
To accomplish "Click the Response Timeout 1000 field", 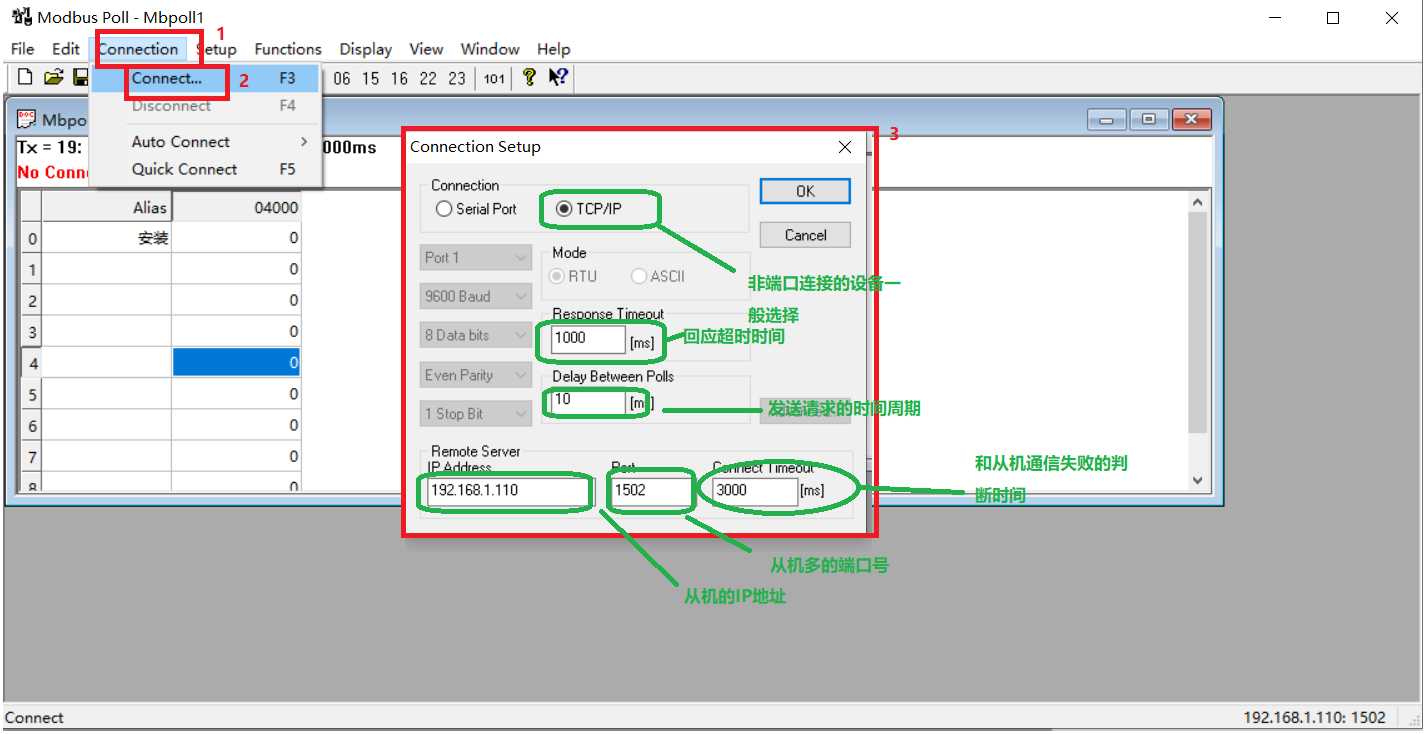I will point(588,339).
